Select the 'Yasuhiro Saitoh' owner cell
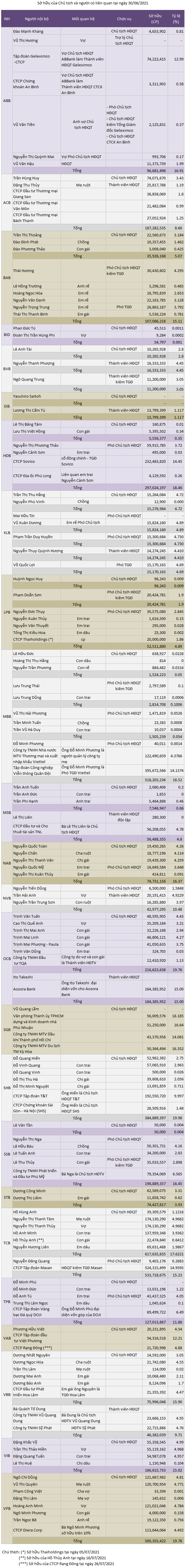 [28, 396]
